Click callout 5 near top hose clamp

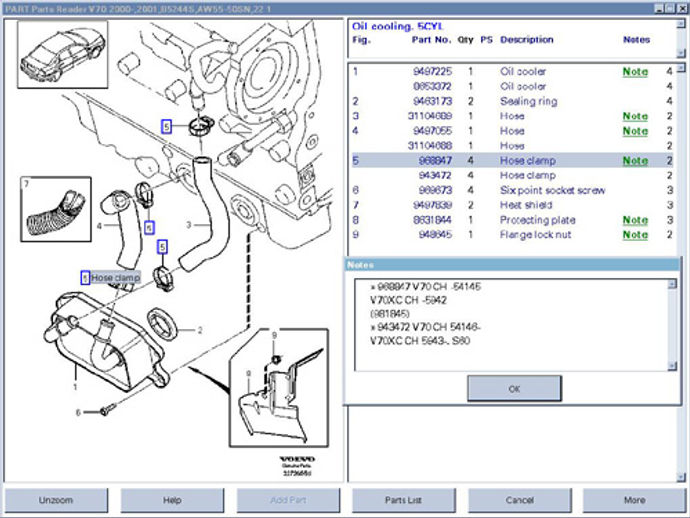tap(166, 127)
